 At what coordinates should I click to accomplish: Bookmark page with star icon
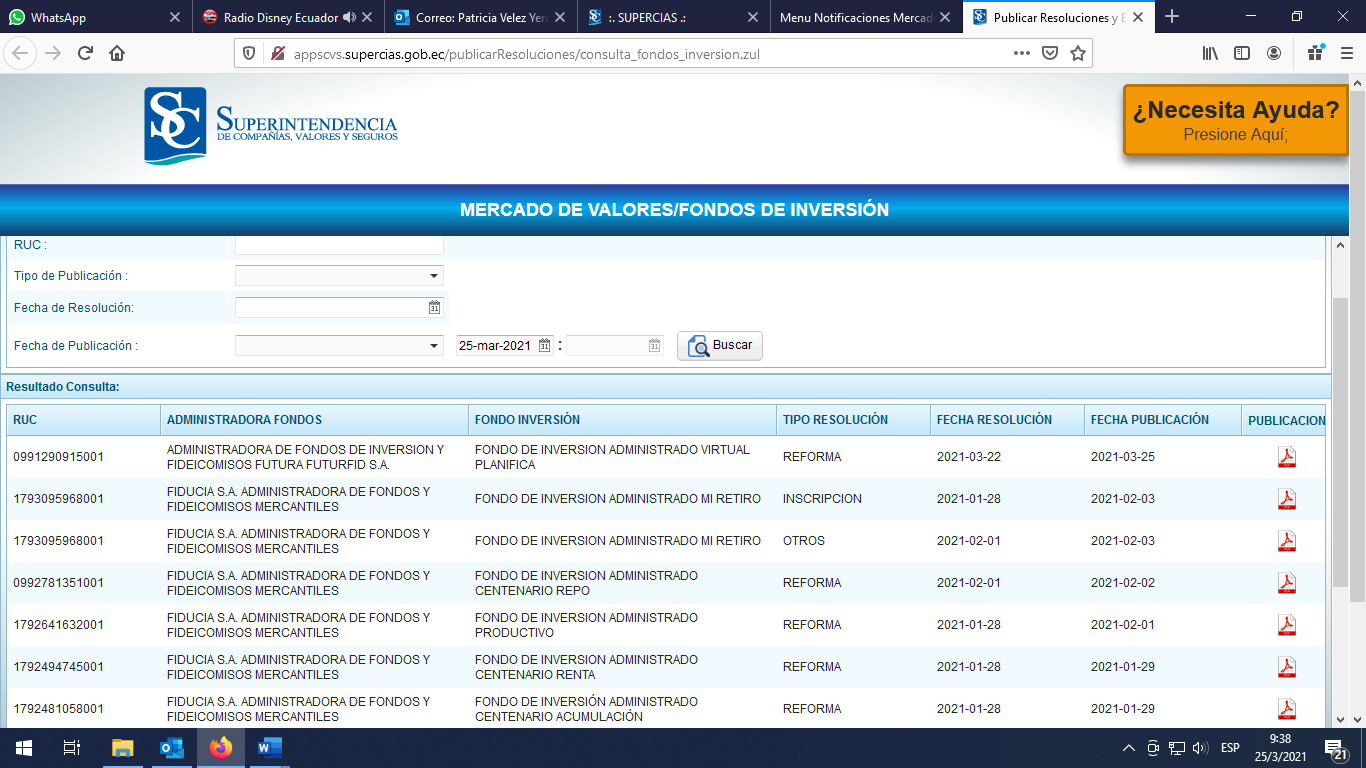point(1077,54)
